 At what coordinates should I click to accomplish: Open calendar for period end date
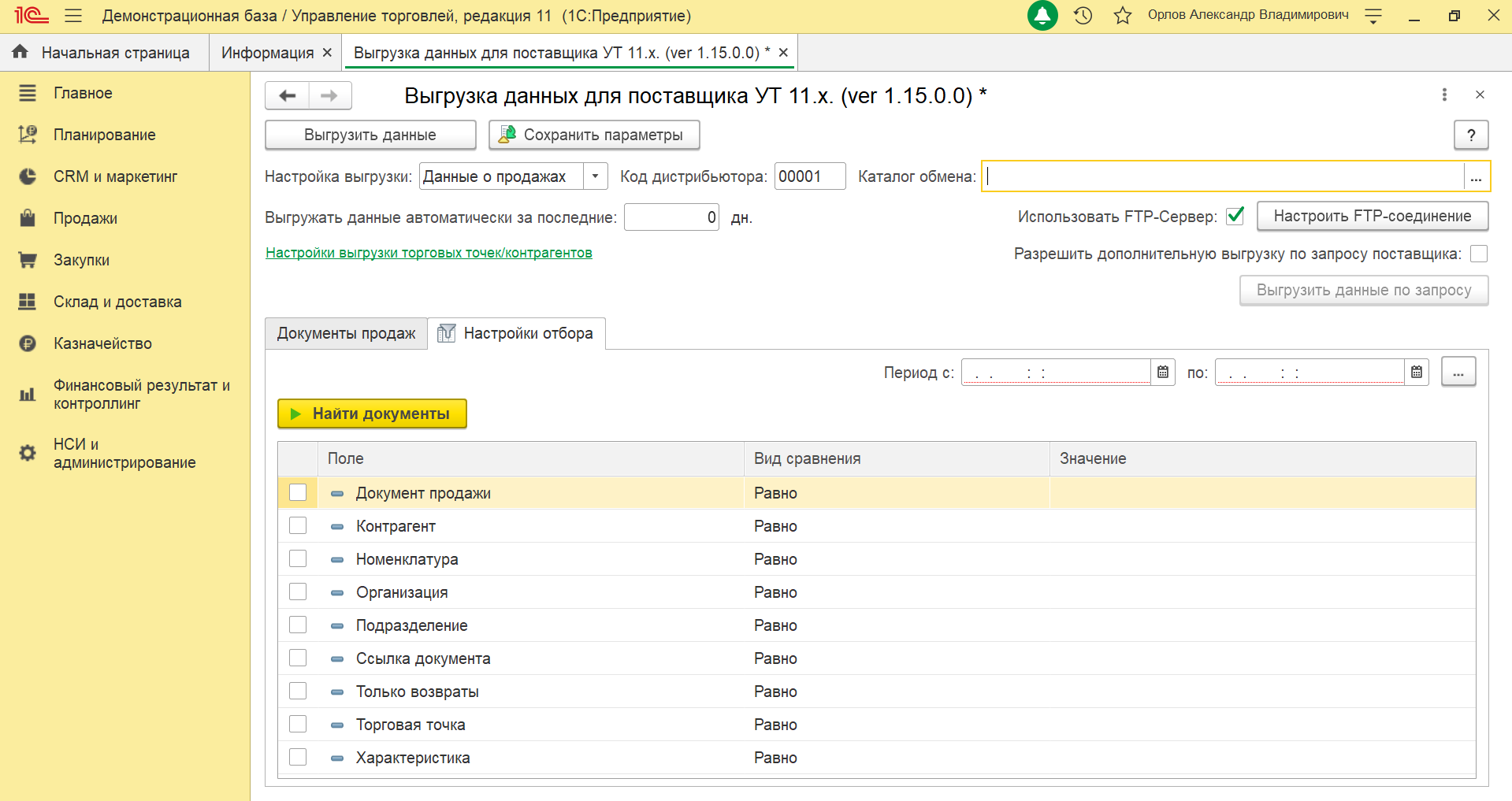(x=1417, y=372)
